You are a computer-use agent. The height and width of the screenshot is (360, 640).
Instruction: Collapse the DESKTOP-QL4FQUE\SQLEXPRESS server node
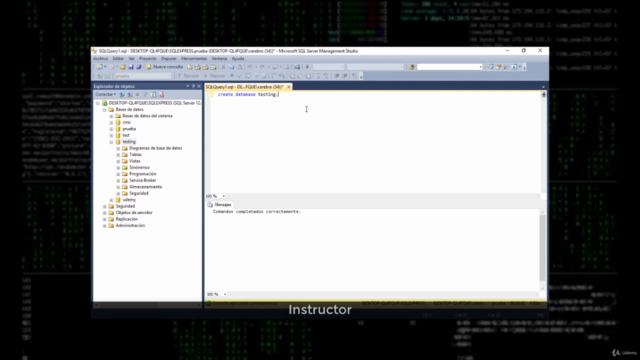coord(98,103)
